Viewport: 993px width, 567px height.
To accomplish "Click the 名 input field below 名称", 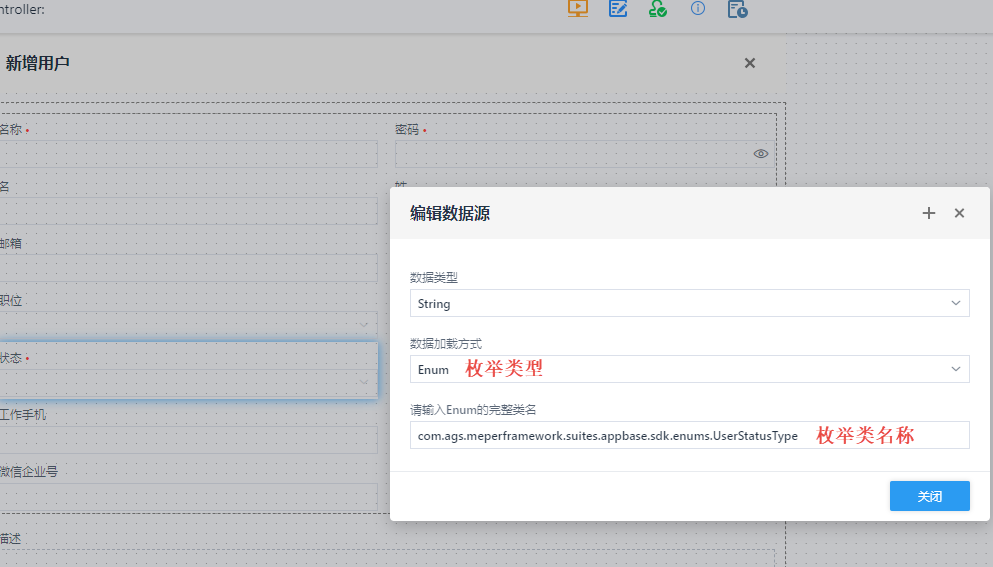I will pos(187,211).
